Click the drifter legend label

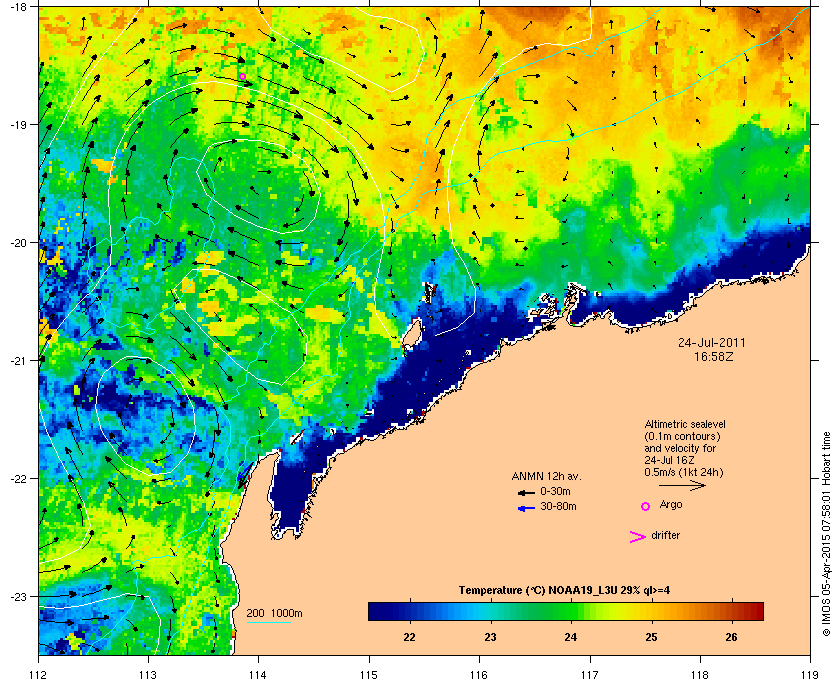tap(665, 535)
